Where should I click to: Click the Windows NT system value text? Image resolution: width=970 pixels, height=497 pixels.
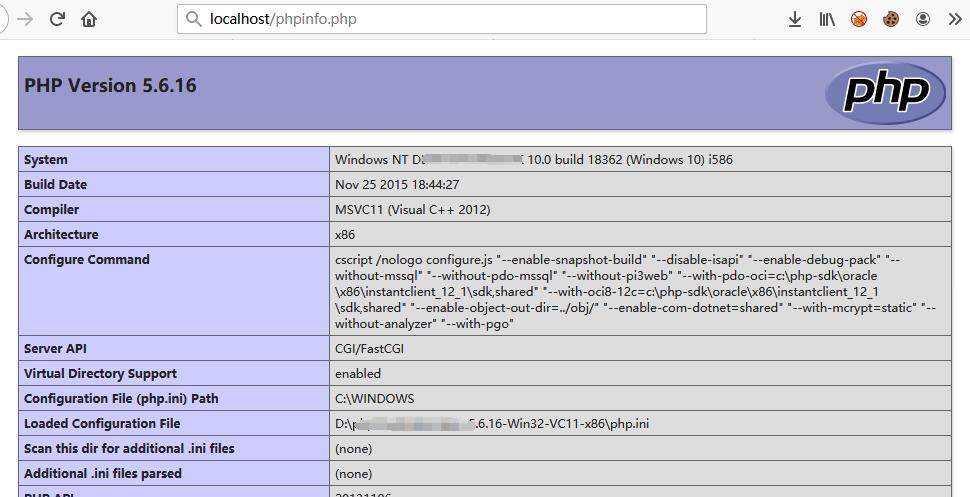point(534,160)
